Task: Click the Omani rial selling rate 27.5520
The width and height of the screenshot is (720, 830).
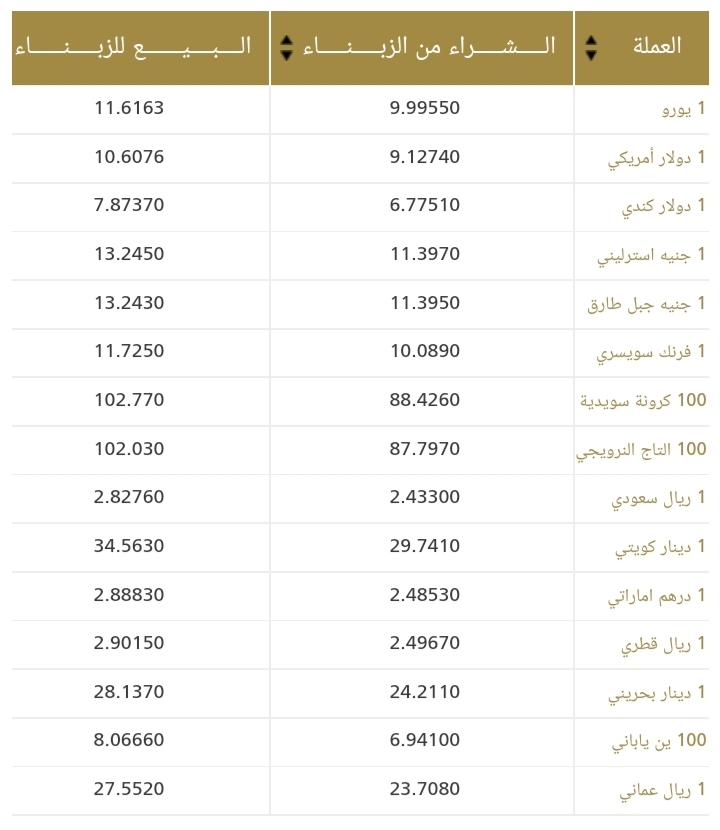Action: (x=129, y=790)
